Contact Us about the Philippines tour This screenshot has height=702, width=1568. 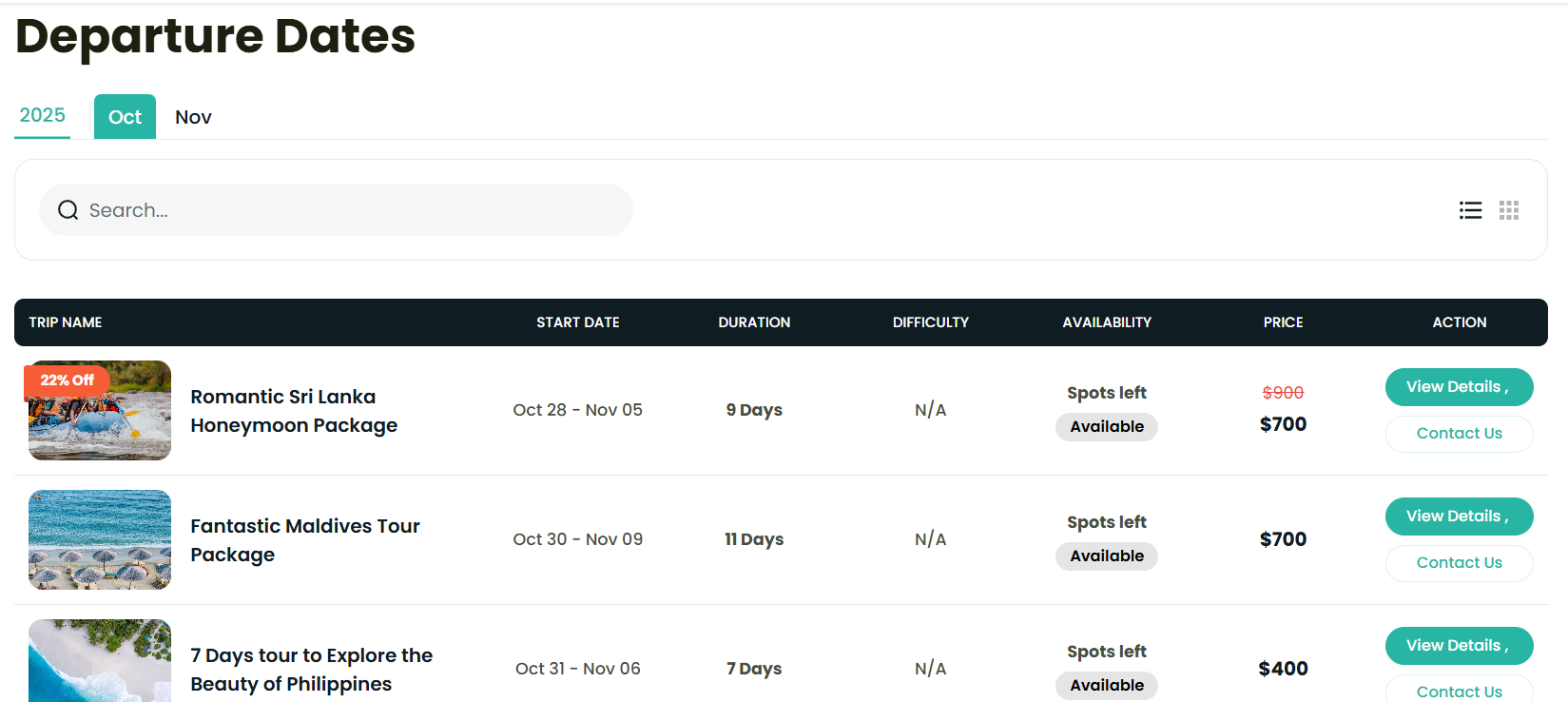(1459, 691)
